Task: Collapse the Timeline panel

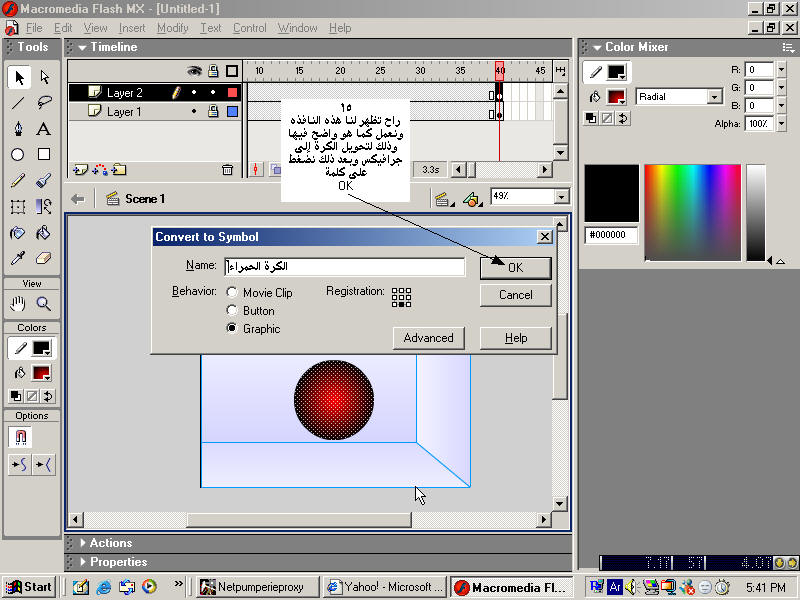Action: pos(83,47)
